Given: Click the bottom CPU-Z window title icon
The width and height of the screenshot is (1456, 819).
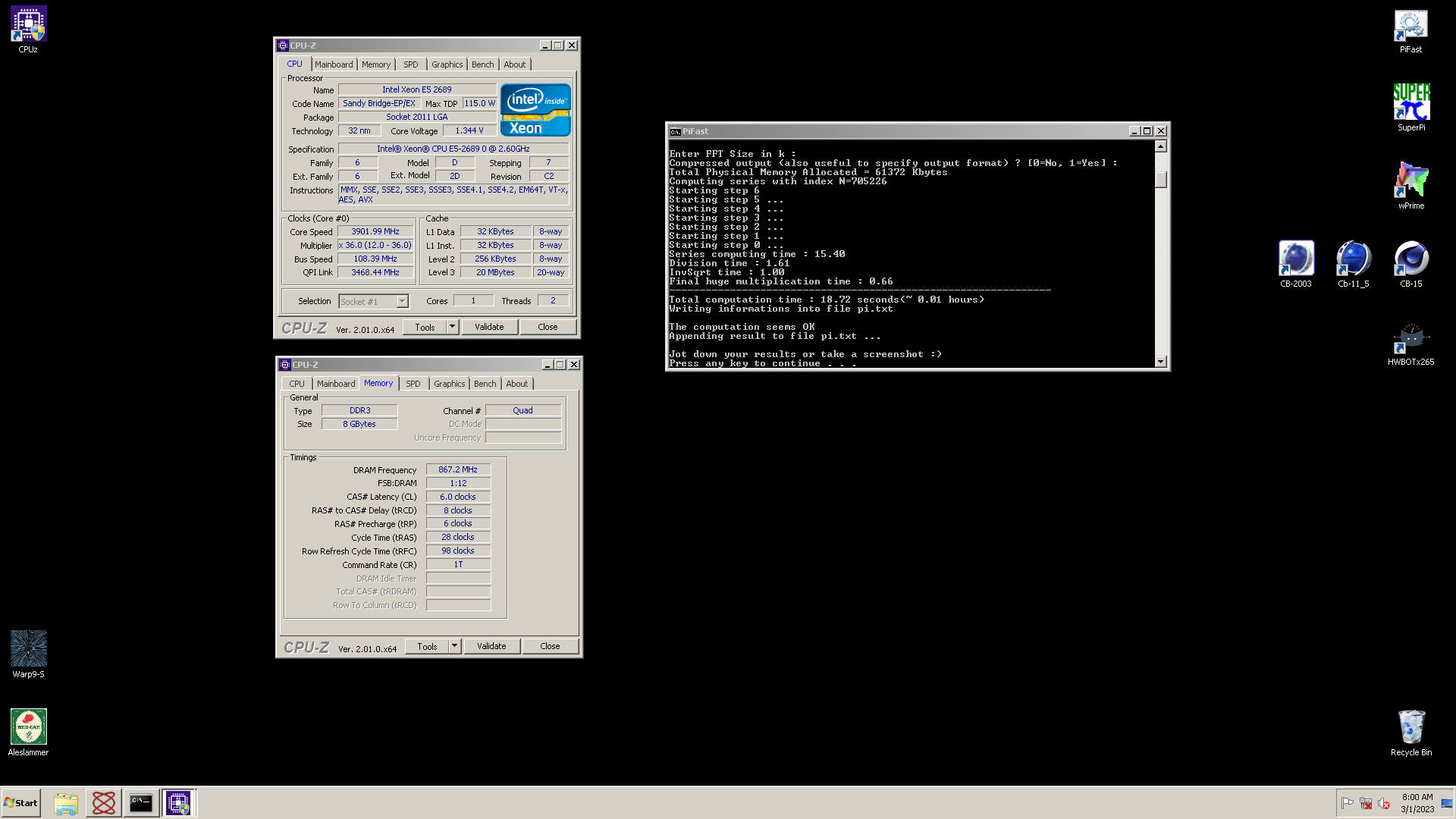Looking at the screenshot, I should pos(285,365).
